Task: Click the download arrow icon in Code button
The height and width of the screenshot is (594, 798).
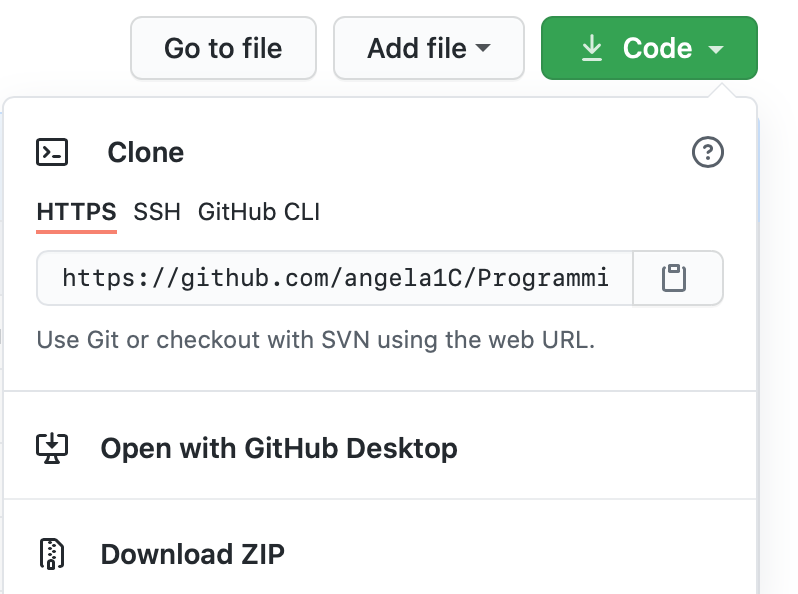Action: tap(591, 48)
